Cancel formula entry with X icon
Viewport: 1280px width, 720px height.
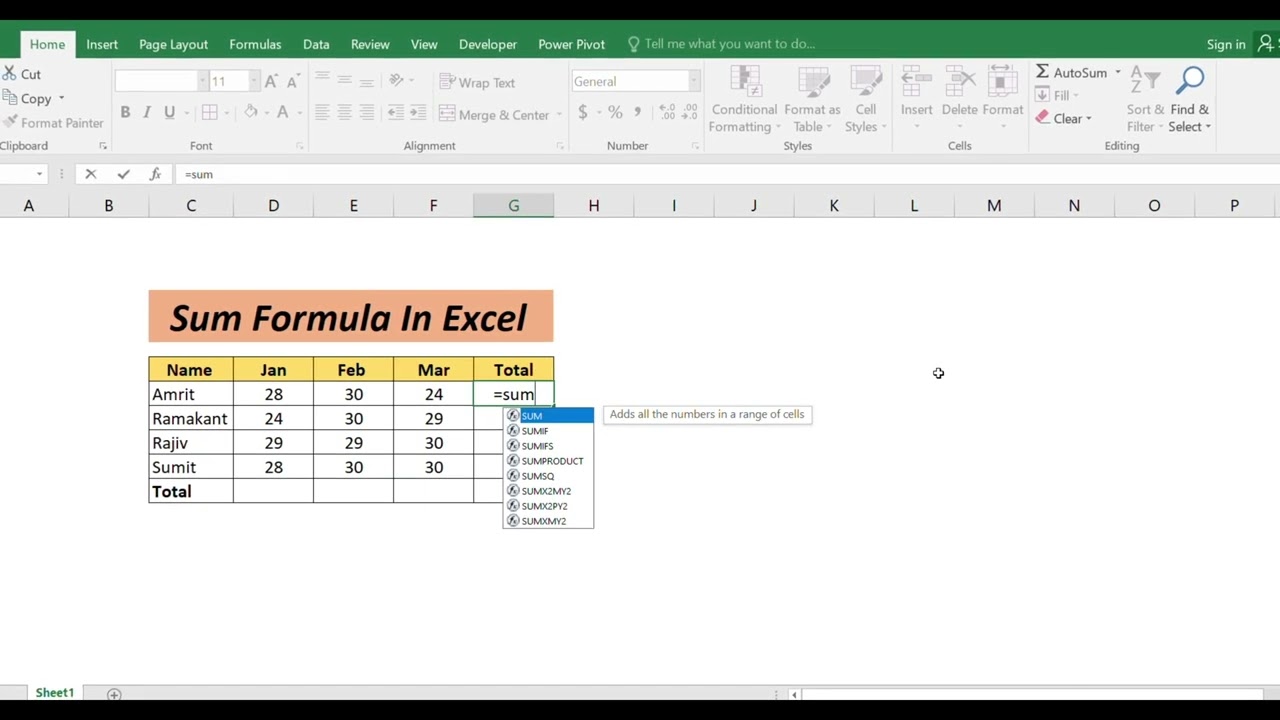(91, 174)
